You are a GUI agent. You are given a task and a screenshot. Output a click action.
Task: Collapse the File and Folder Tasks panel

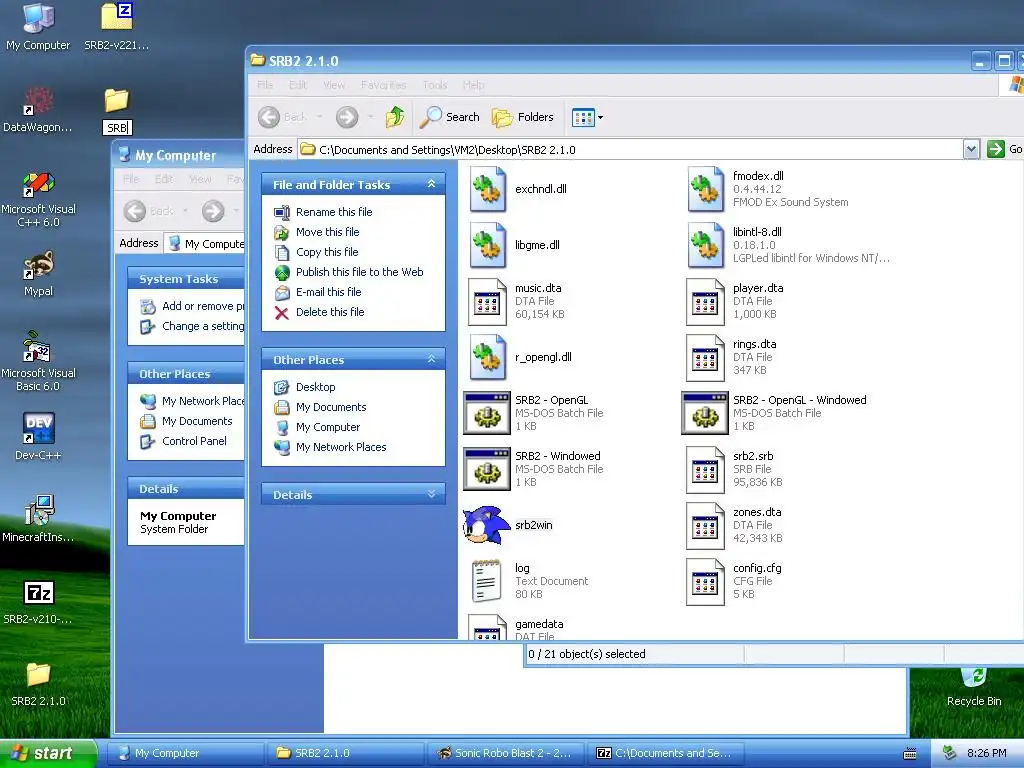431,184
